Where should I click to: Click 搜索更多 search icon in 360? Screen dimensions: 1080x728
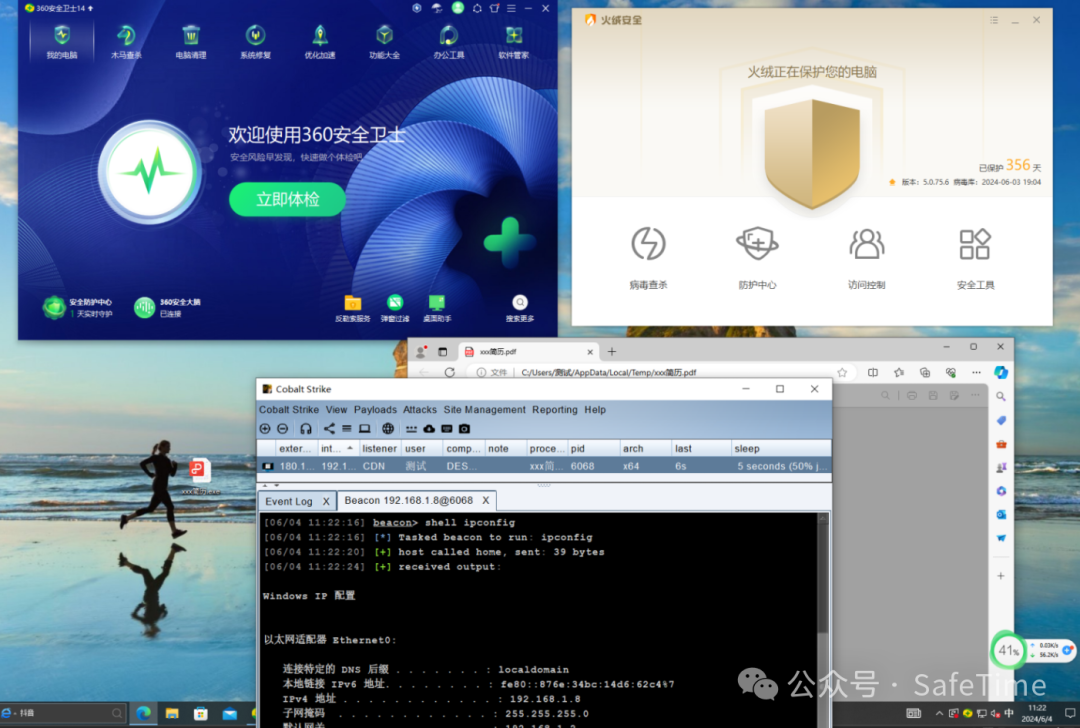coord(520,308)
